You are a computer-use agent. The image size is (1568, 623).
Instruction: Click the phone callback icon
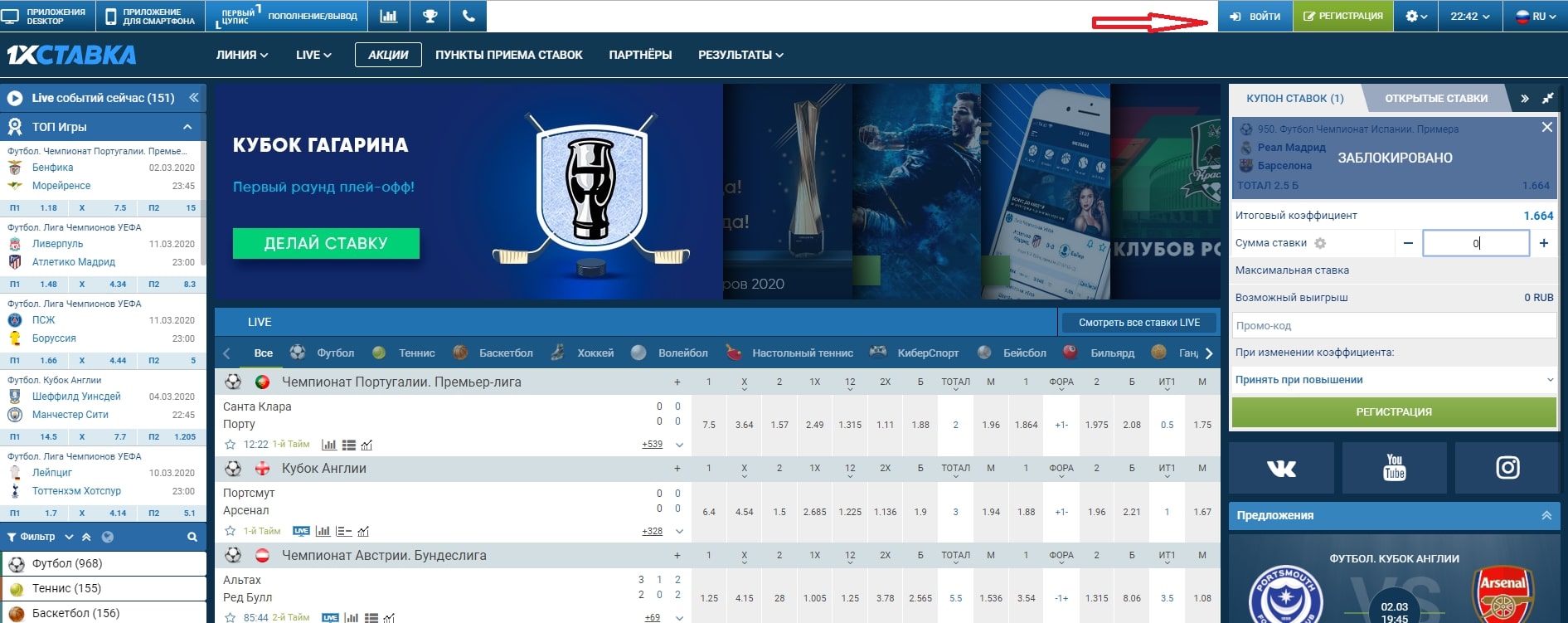pyautogui.click(x=468, y=16)
